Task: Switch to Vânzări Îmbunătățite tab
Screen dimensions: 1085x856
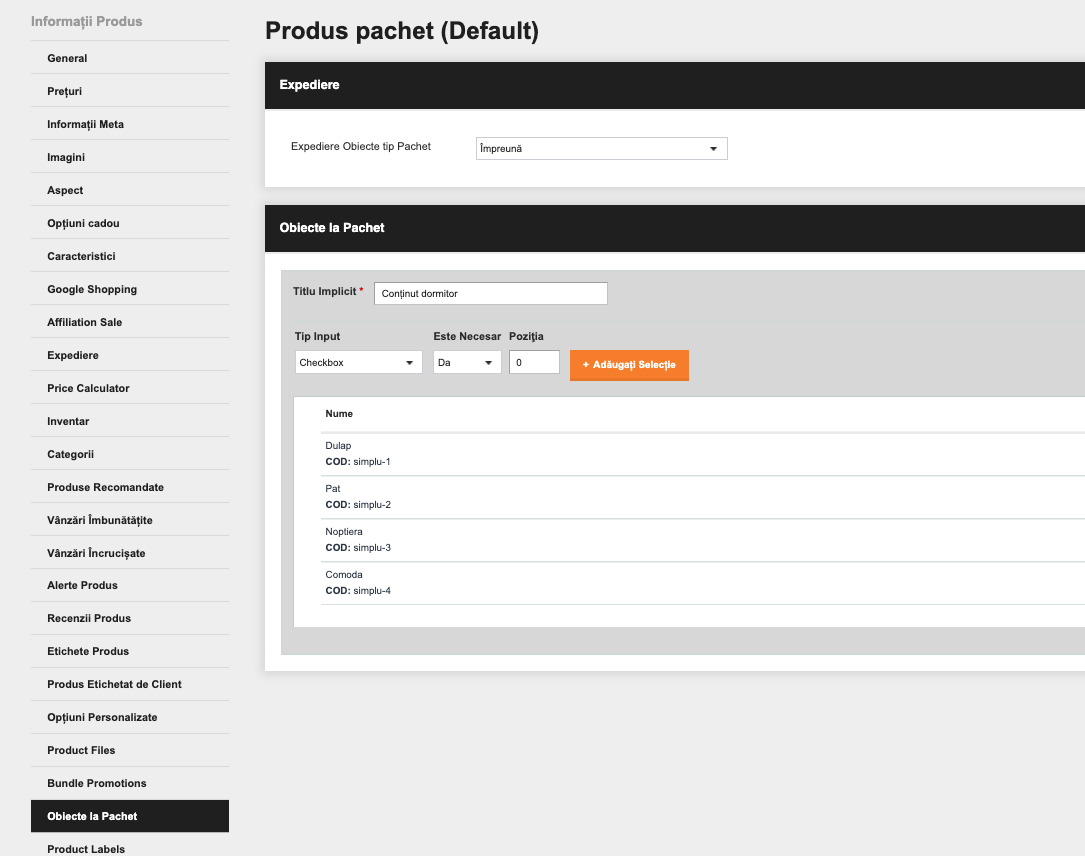Action: point(130,520)
